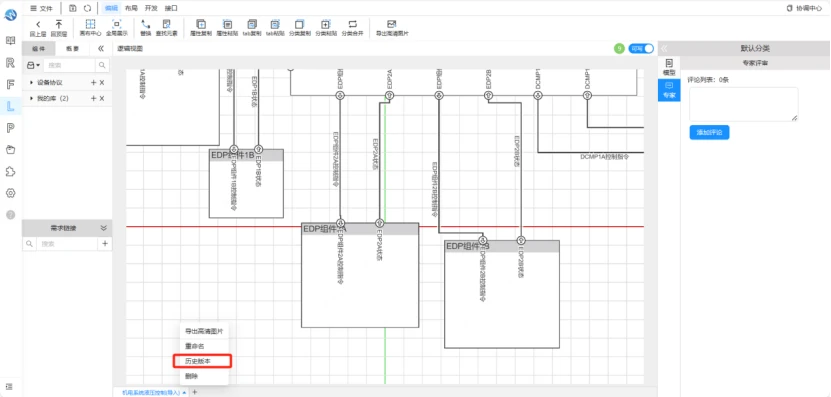Choose 导出高清图片 from context menu
Screen dimensions: 831x397
pos(204,331)
